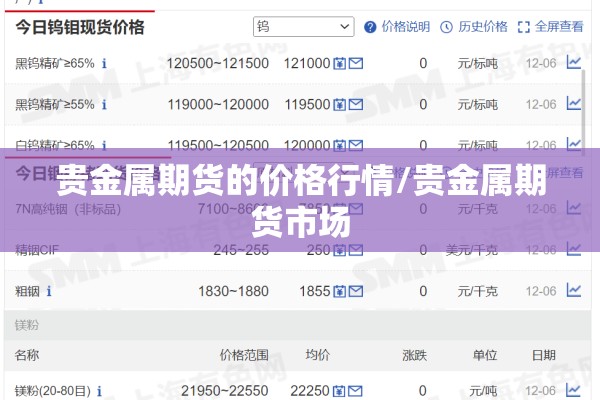The height and width of the screenshot is (400, 600).
Task: Click the envelope icon after 1855
Action: [x=356, y=292]
